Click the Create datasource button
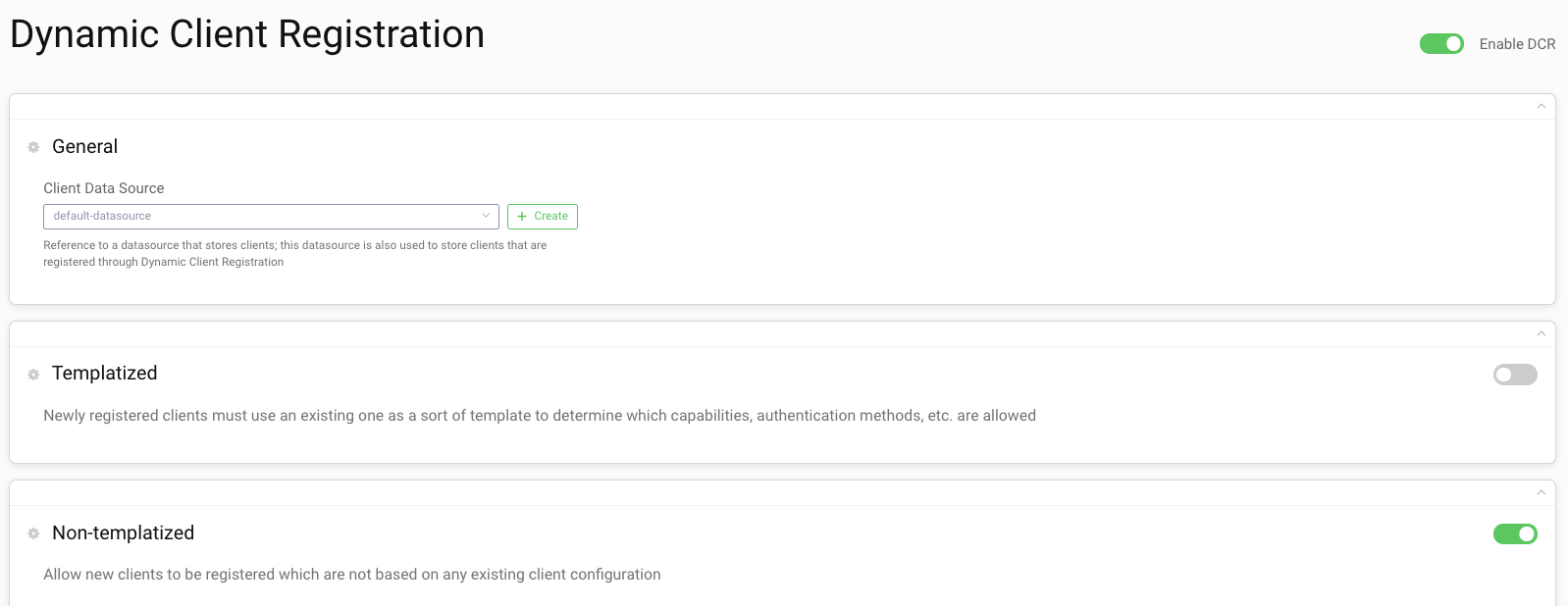This screenshot has width=1568, height=606. point(542,216)
